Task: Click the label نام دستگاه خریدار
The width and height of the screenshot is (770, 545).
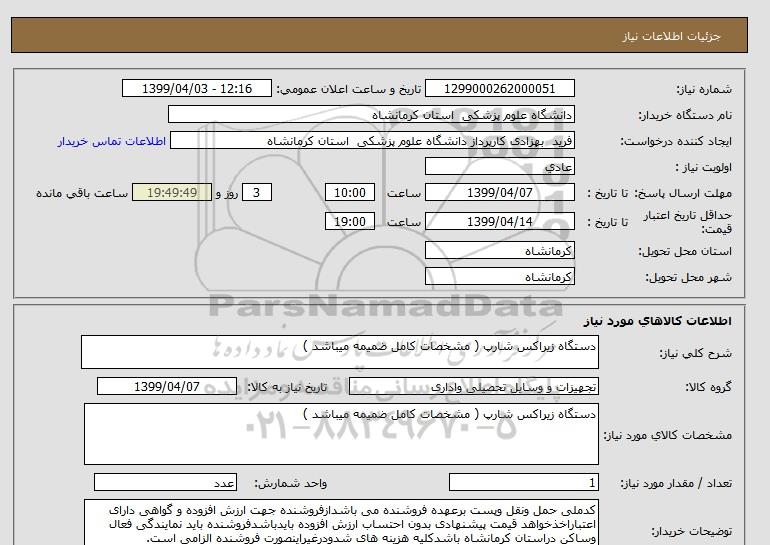Action: coord(685,115)
